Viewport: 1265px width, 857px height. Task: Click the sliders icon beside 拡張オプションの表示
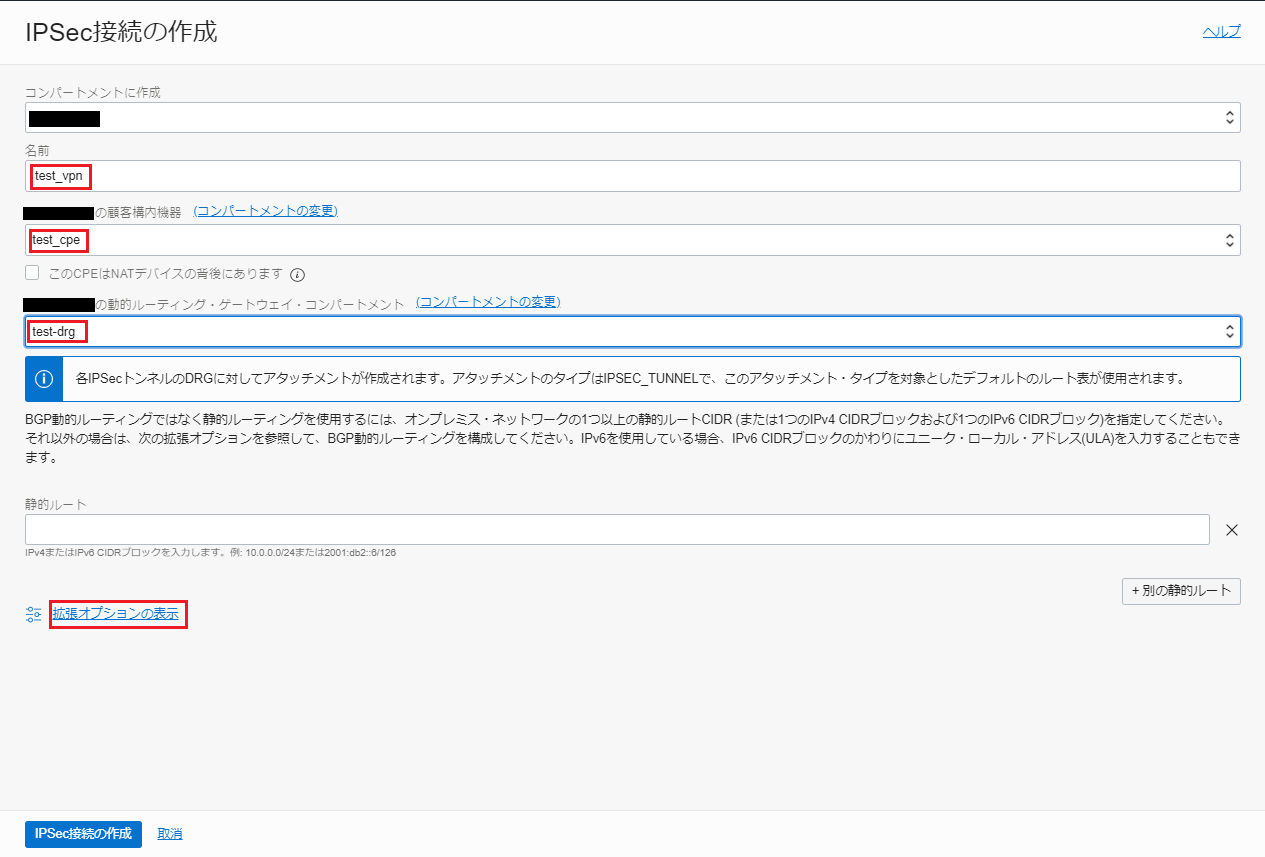(x=34, y=614)
